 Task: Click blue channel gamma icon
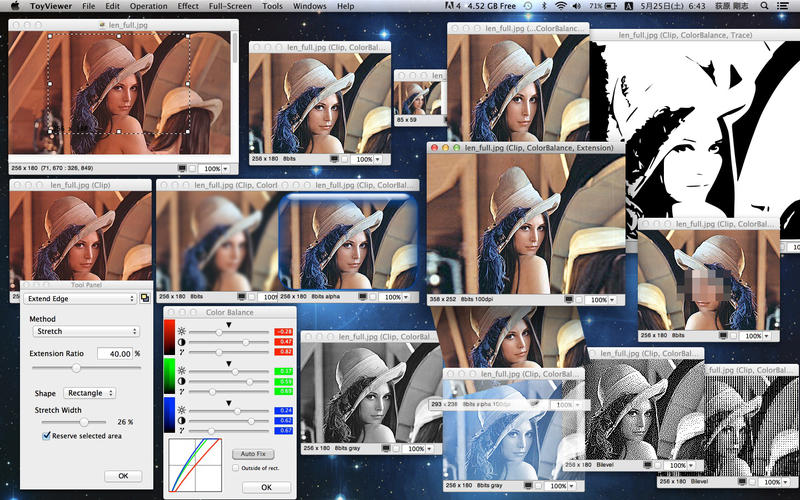pyautogui.click(x=181, y=430)
